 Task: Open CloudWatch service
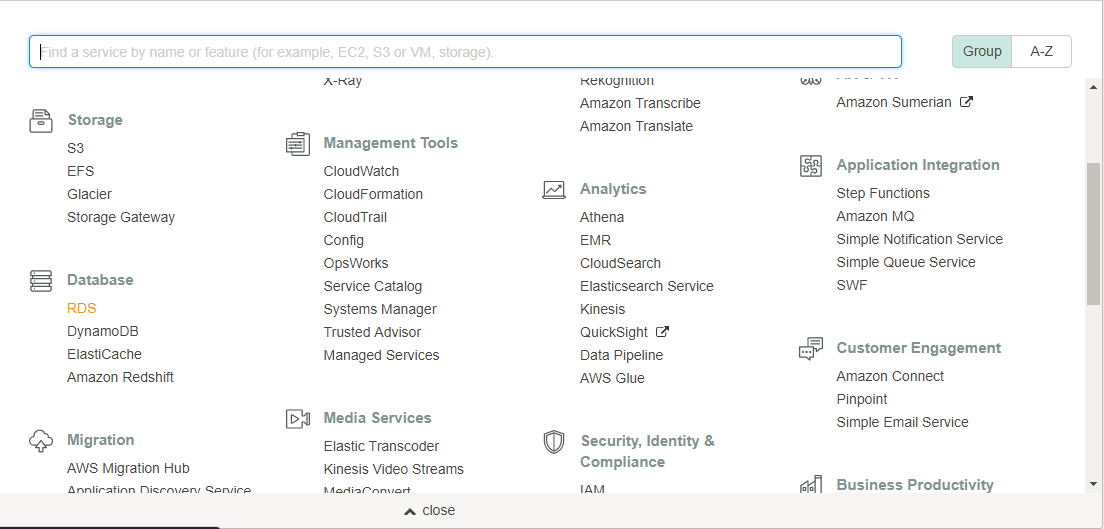point(361,171)
